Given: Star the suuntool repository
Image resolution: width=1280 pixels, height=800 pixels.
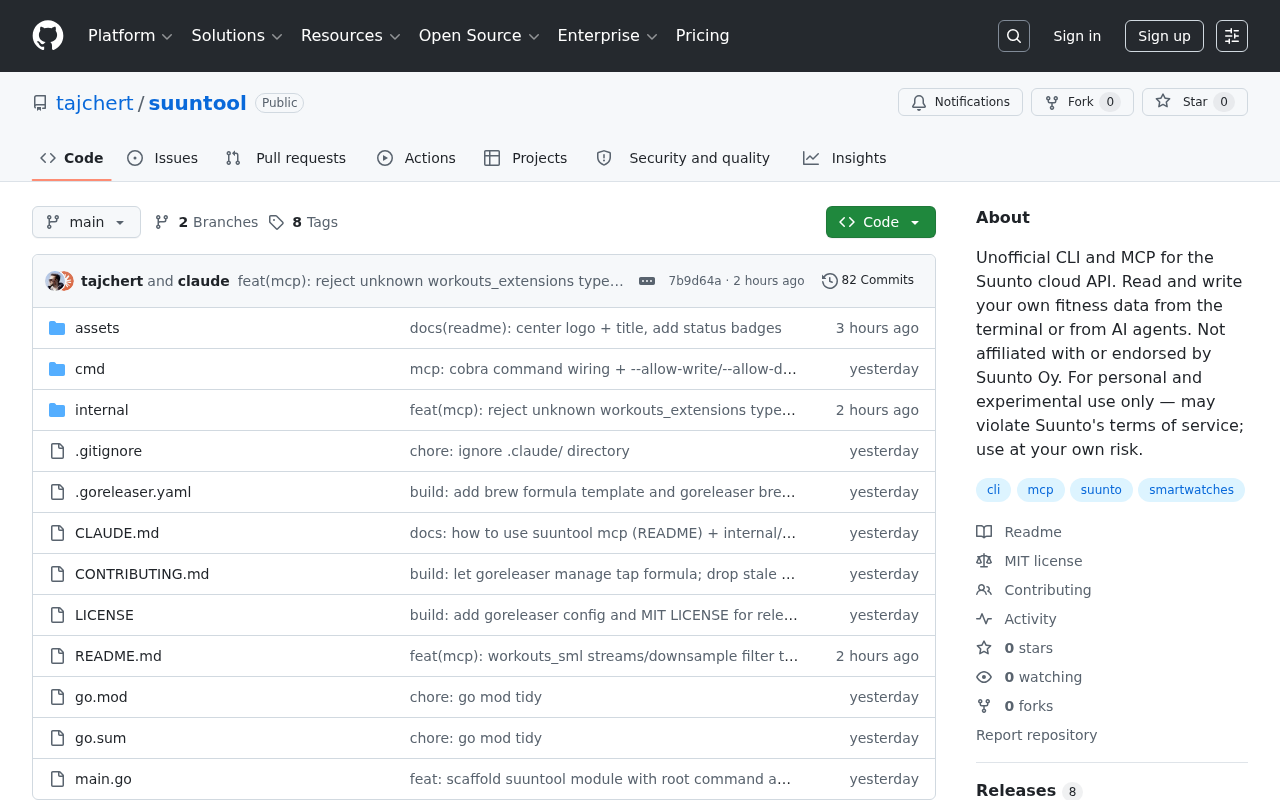Looking at the screenshot, I should click(x=1195, y=102).
